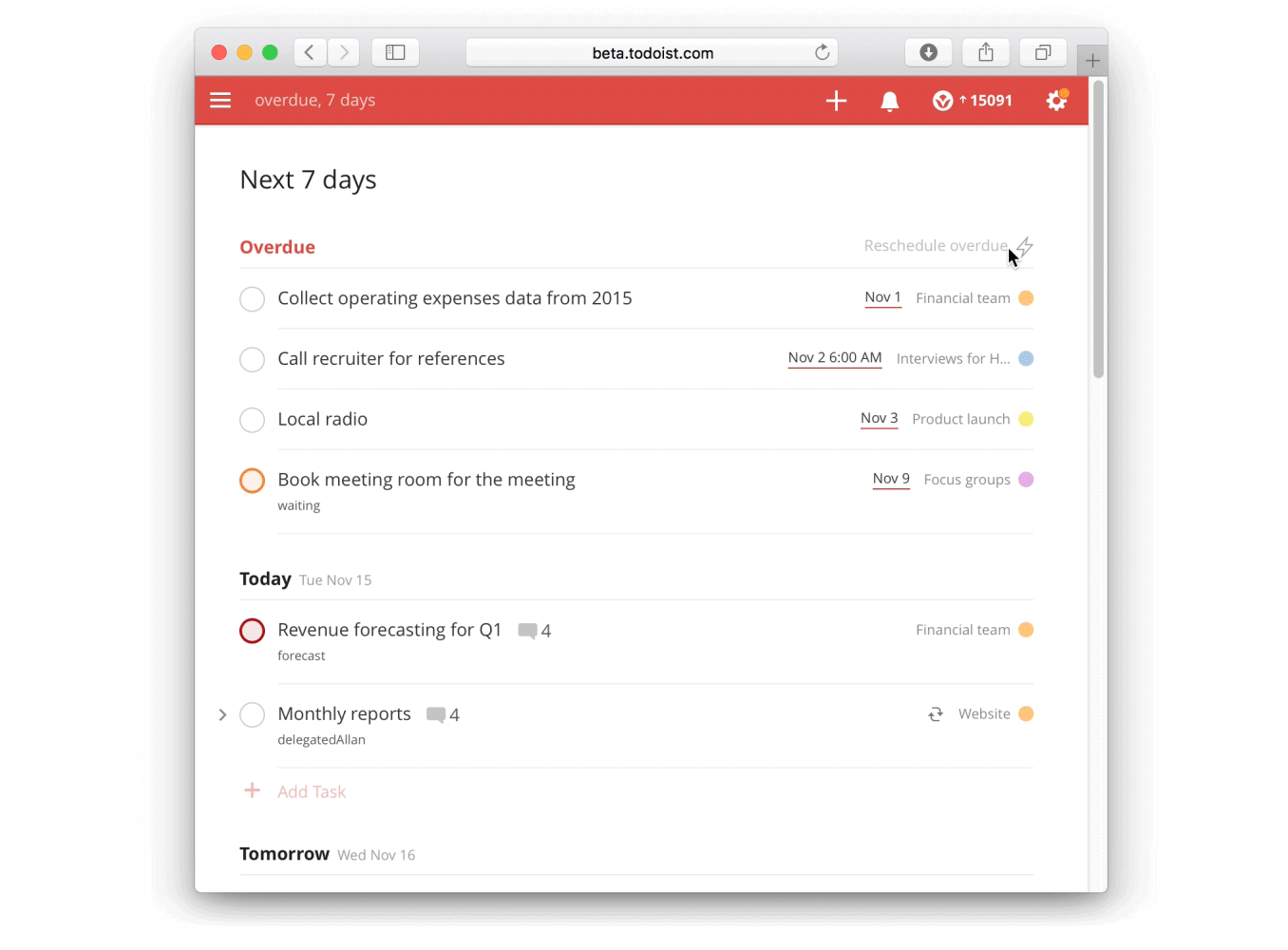Click the forecast label

tap(301, 655)
